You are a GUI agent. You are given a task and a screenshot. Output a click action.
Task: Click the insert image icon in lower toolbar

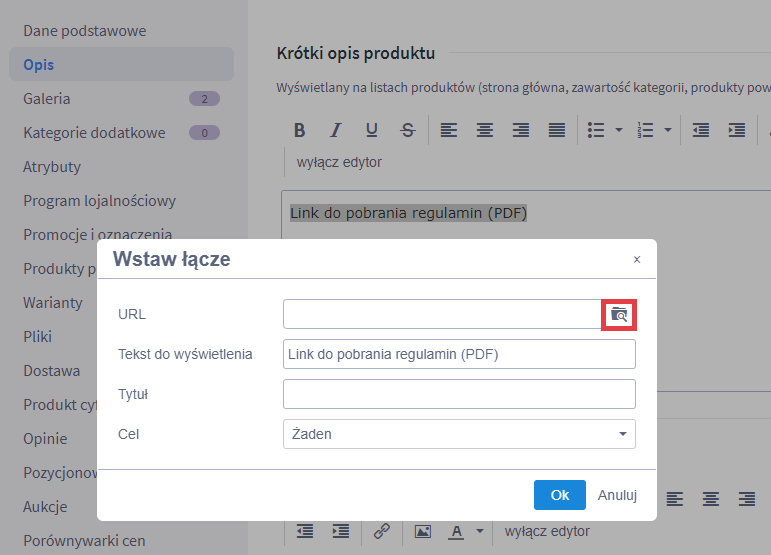tap(423, 531)
